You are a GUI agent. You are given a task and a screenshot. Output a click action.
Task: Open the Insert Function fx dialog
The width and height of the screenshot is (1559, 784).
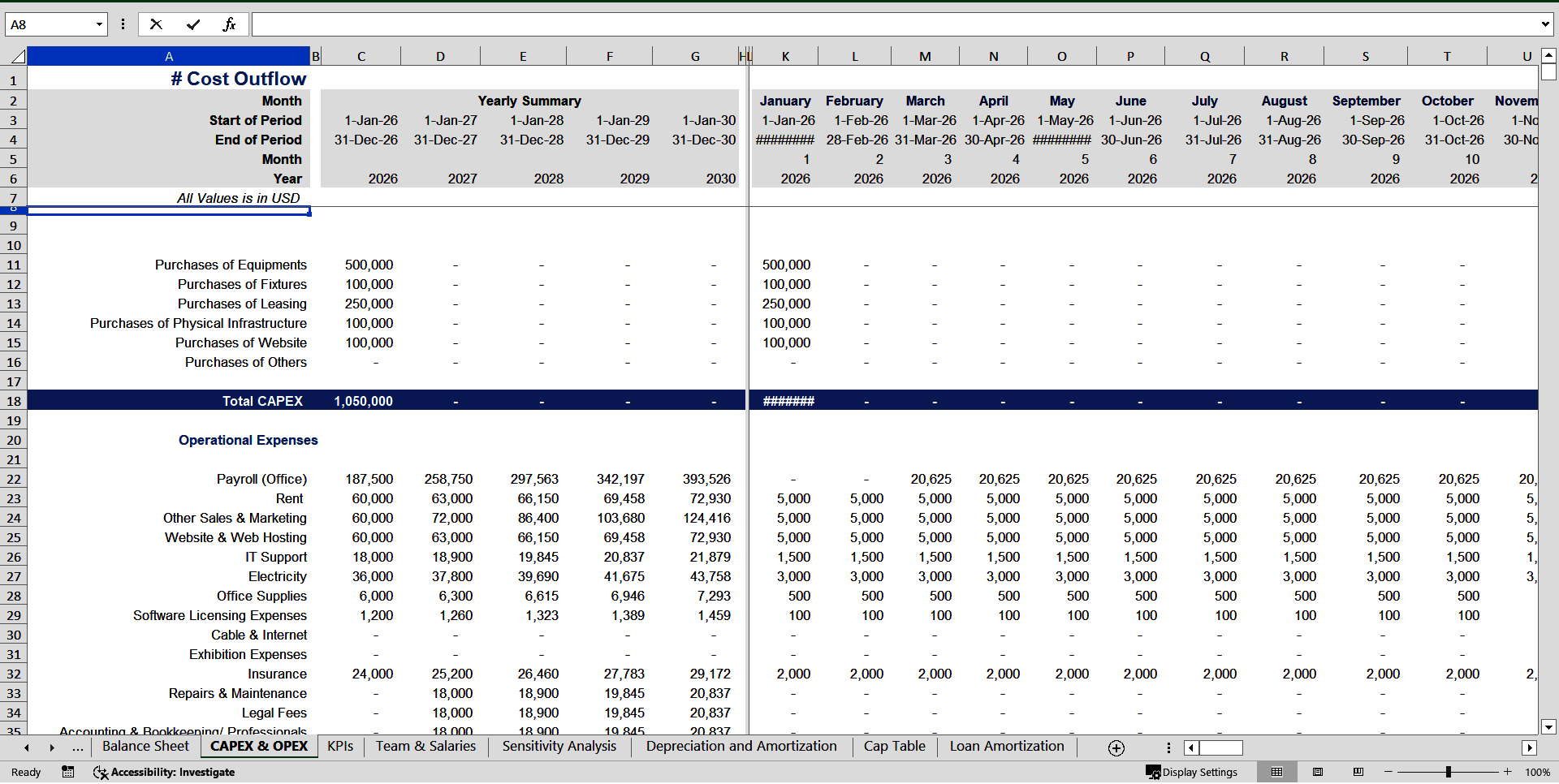coord(229,24)
